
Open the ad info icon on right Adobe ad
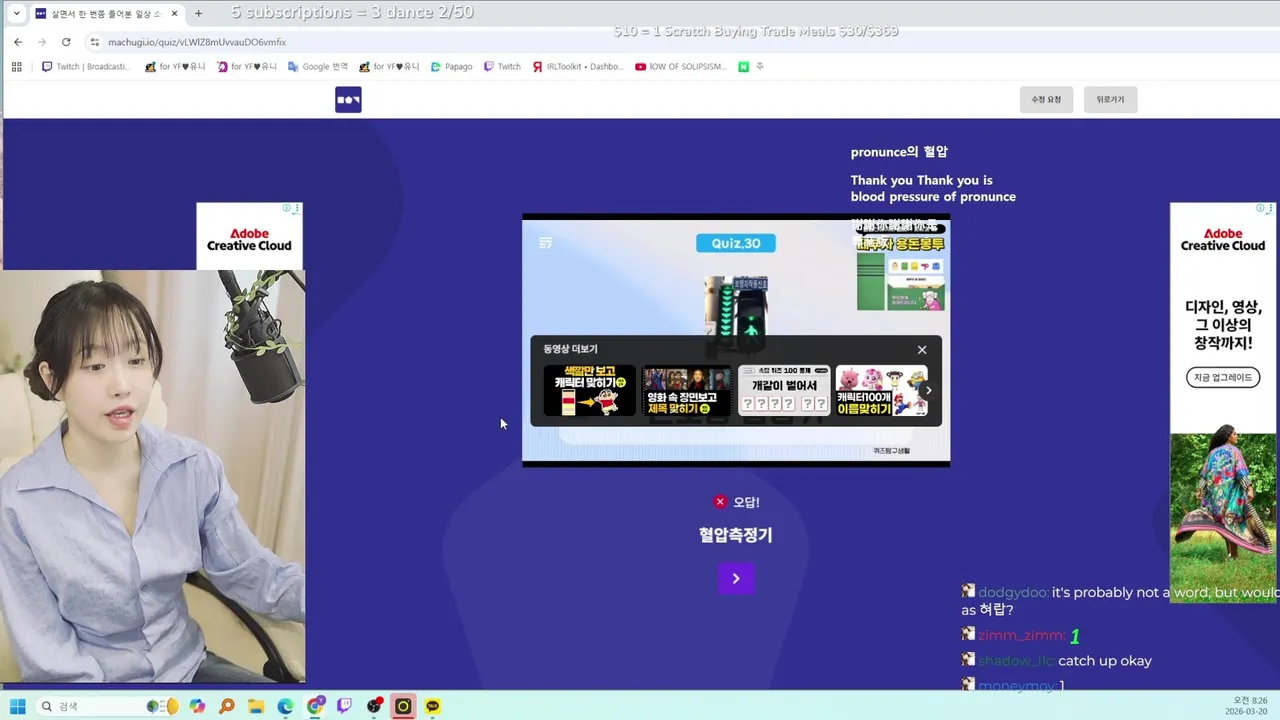1260,208
